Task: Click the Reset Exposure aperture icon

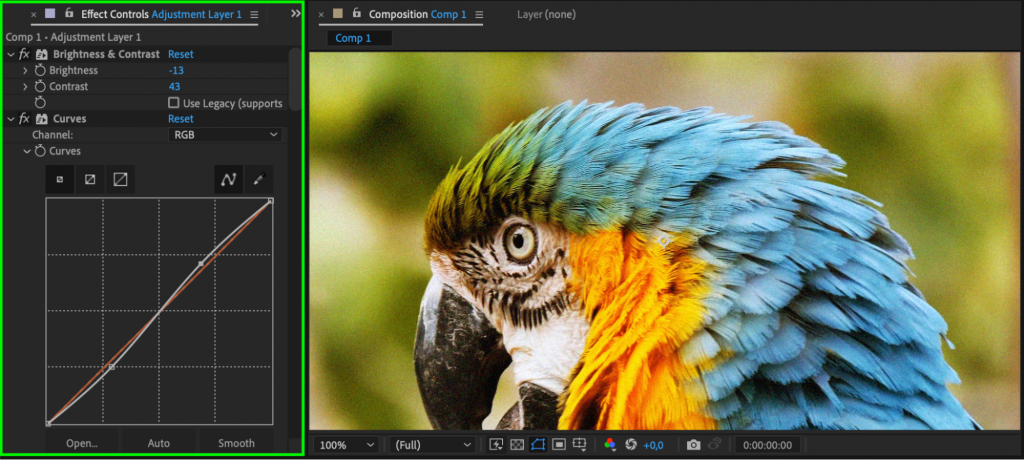Action: [631, 444]
